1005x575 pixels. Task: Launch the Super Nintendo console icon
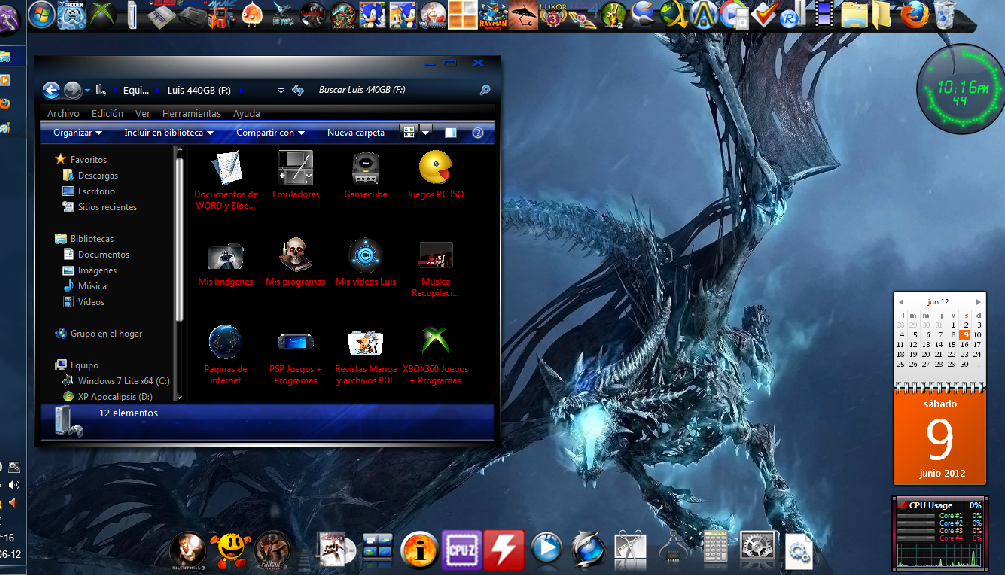click(x=161, y=15)
